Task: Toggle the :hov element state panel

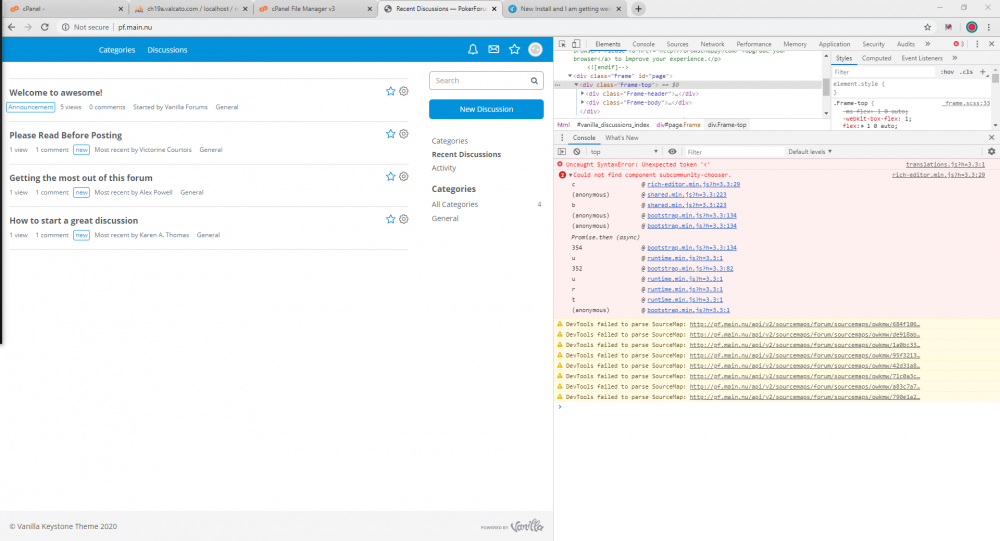Action: (947, 72)
